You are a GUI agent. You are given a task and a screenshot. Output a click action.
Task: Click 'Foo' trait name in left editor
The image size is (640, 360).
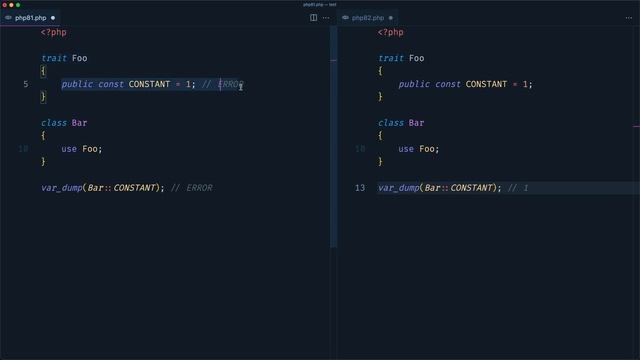80,58
